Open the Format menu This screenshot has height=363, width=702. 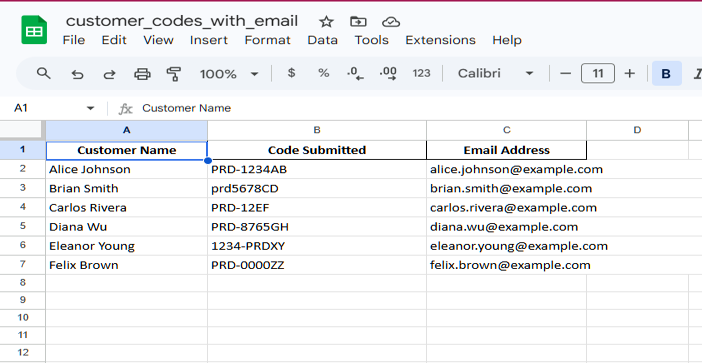click(268, 40)
